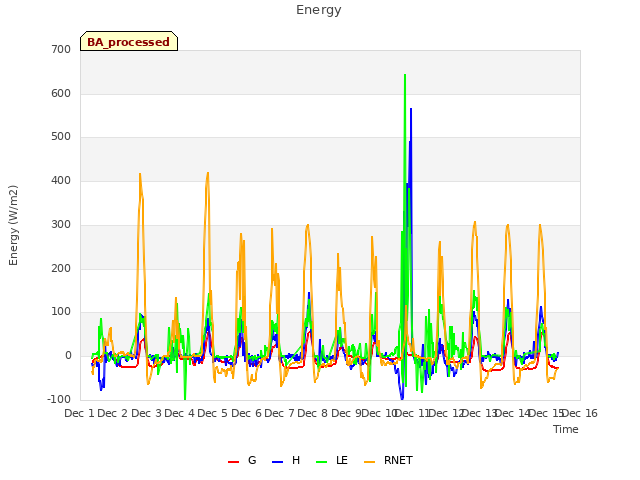The image size is (640, 480).
Task: Click the Energy chart title
Action: tap(319, 10)
